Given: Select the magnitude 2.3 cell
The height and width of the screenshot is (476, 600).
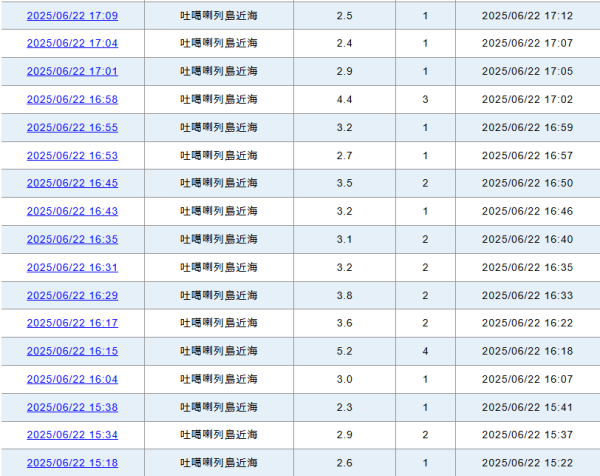Looking at the screenshot, I should pos(344,408).
